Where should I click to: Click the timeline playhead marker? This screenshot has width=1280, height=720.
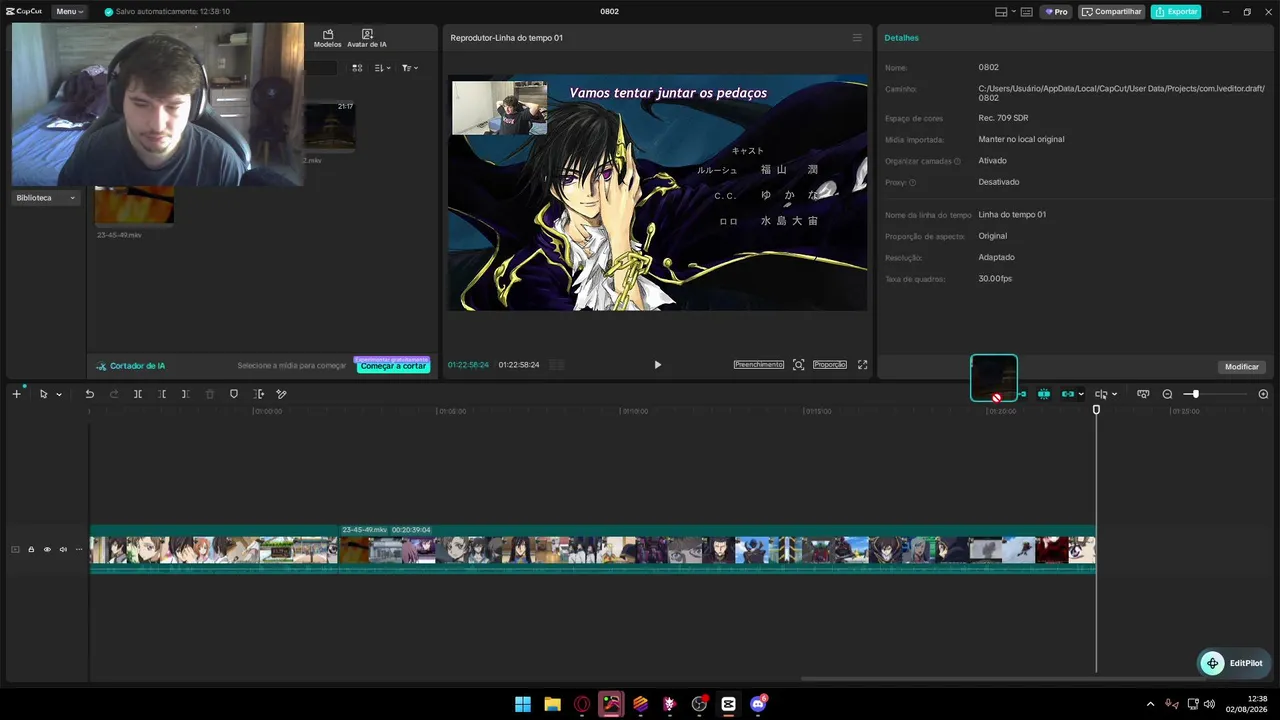point(1096,410)
